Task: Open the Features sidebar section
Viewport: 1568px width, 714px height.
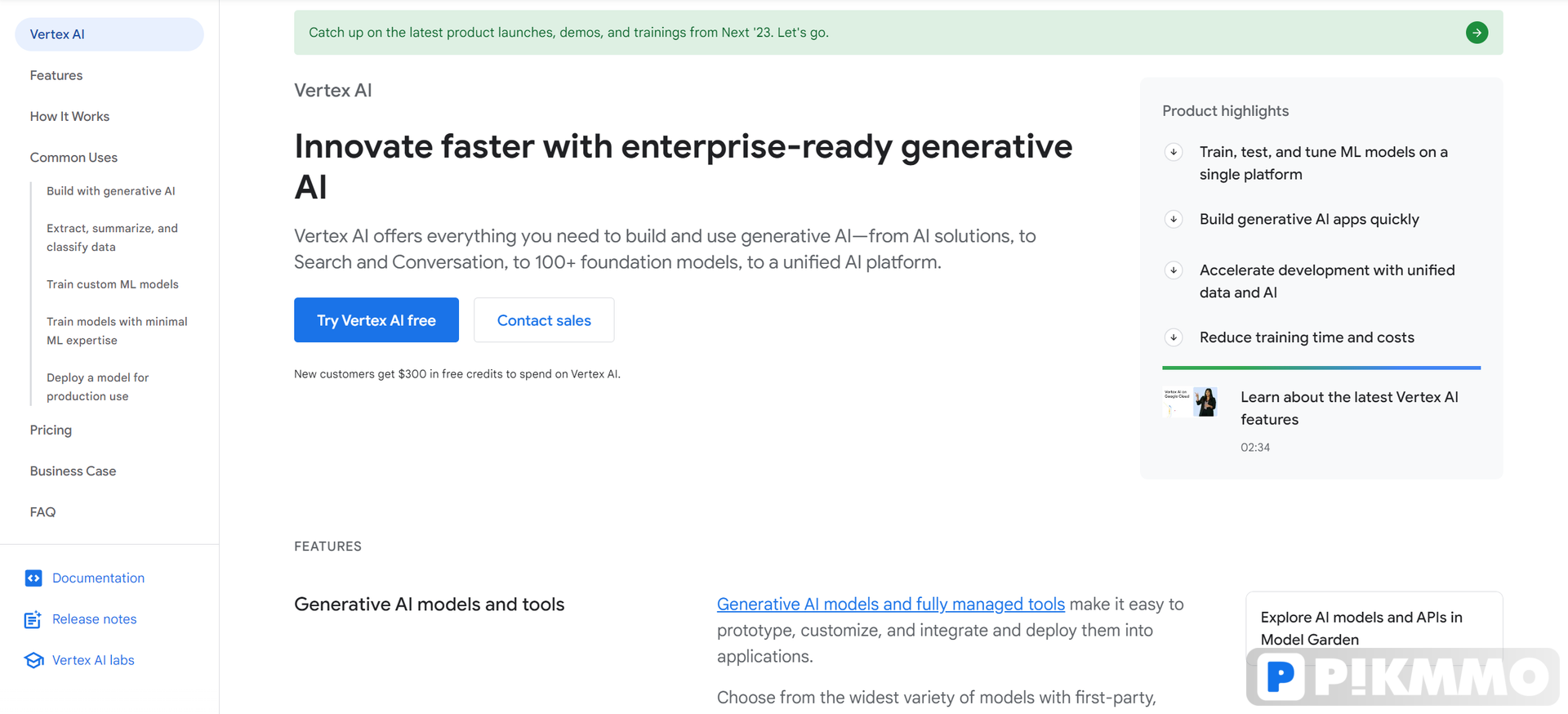Action: [x=56, y=75]
